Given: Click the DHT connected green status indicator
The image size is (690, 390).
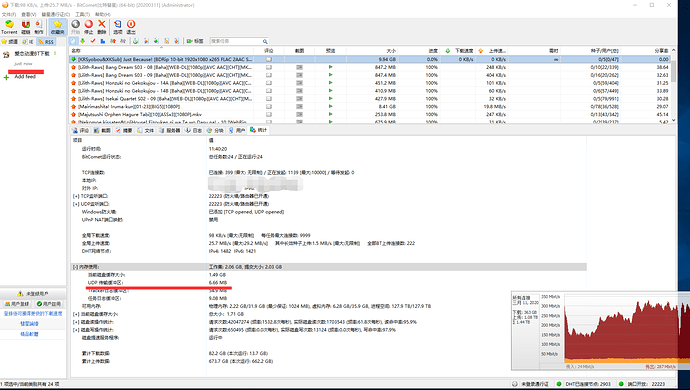Looking at the screenshot, I should [559, 384].
